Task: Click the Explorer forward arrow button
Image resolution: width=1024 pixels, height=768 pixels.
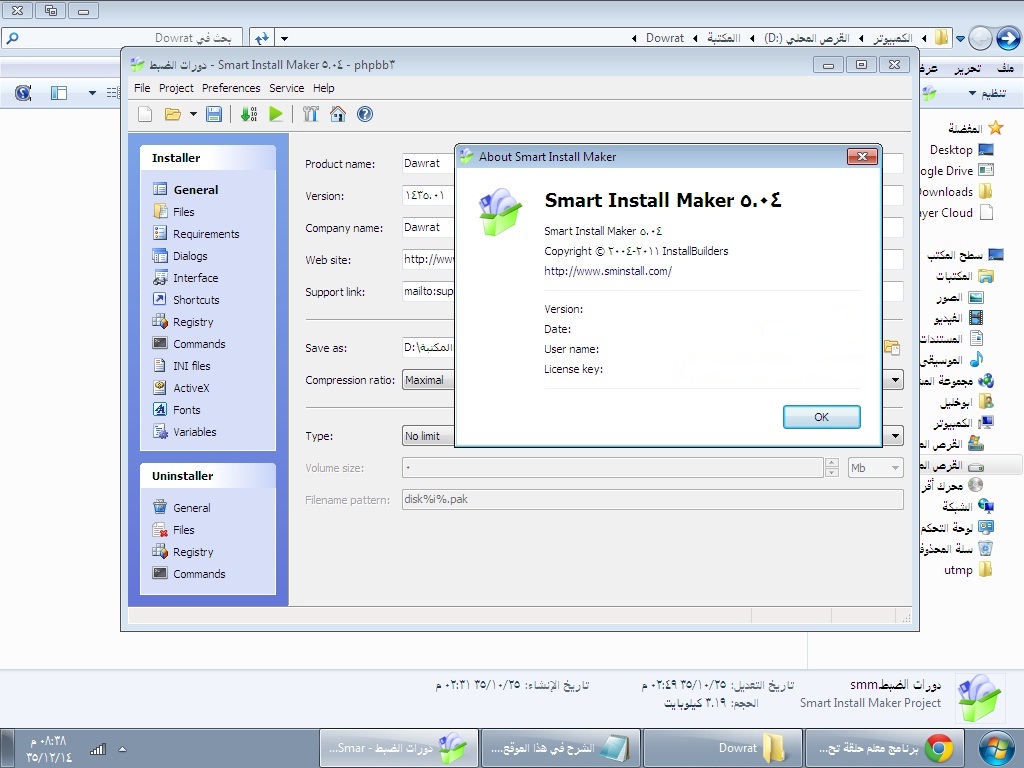Action: point(980,38)
